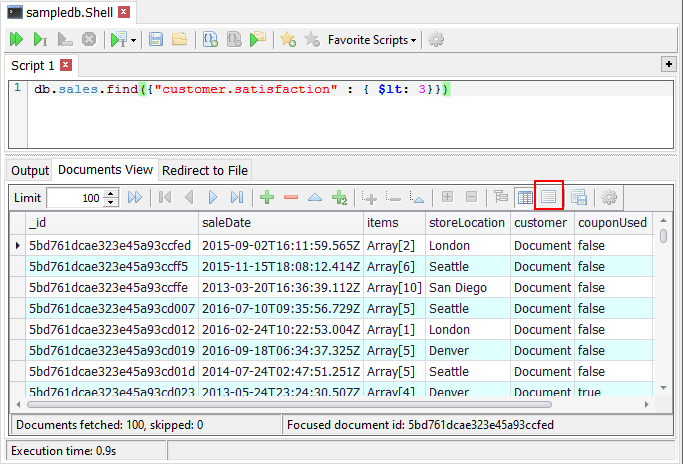The width and height of the screenshot is (683, 464).
Task: Expand the explain dropdown arrow next to run
Action: tap(133, 40)
